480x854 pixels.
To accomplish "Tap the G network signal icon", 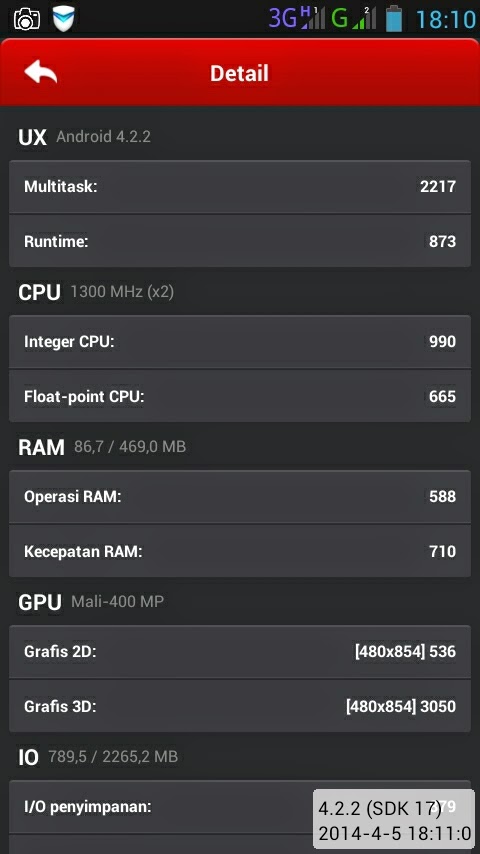I will click(353, 18).
